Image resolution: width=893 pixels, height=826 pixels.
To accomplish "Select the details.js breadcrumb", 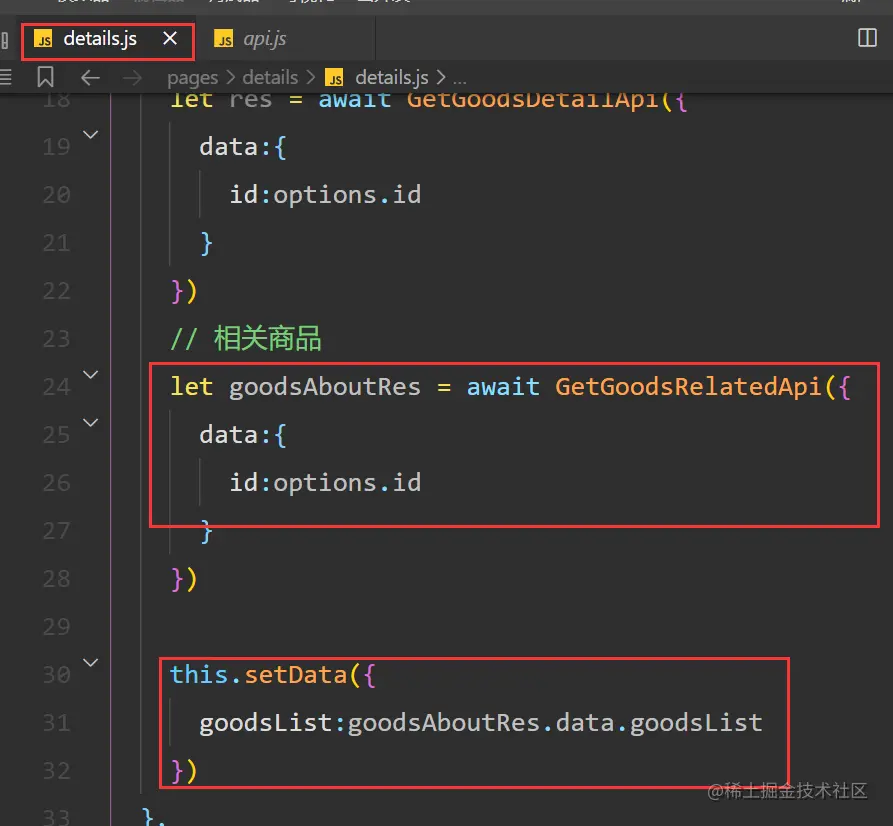I will point(392,77).
